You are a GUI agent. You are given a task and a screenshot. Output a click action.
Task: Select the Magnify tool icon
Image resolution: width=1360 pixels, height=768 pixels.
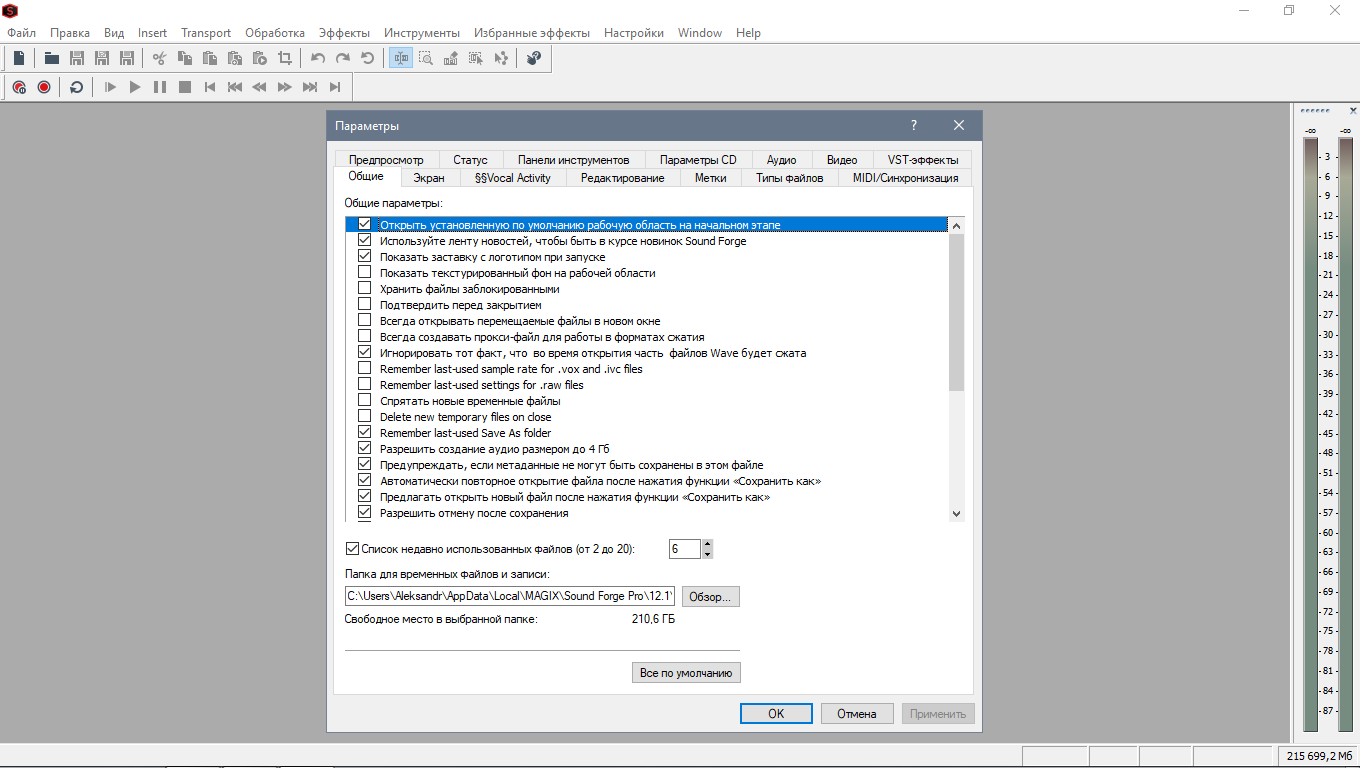(426, 58)
